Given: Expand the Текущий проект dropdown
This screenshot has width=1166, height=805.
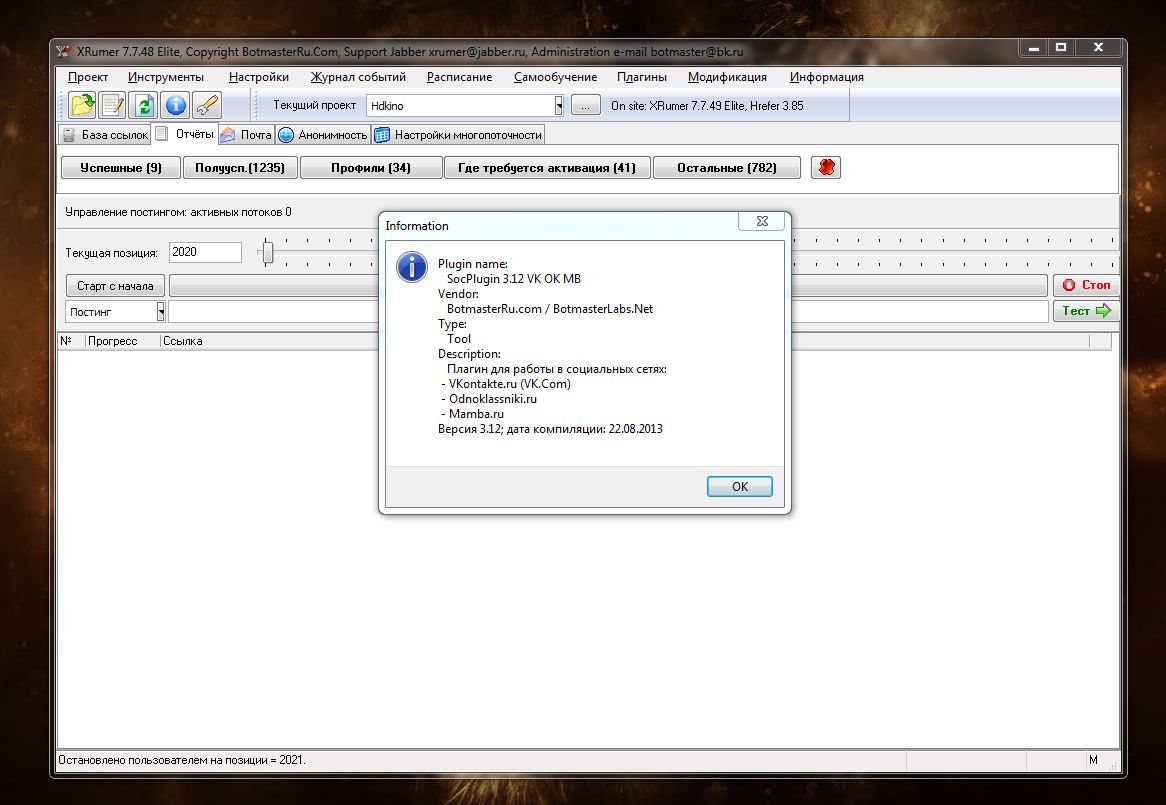Looking at the screenshot, I should (x=558, y=106).
